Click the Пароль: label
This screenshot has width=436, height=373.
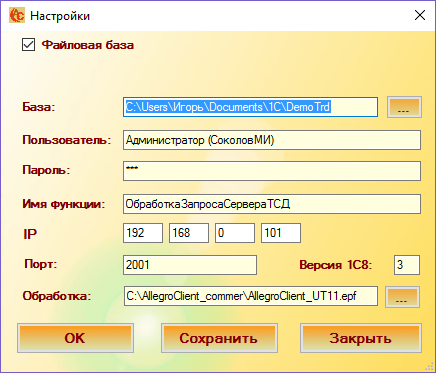coord(46,170)
